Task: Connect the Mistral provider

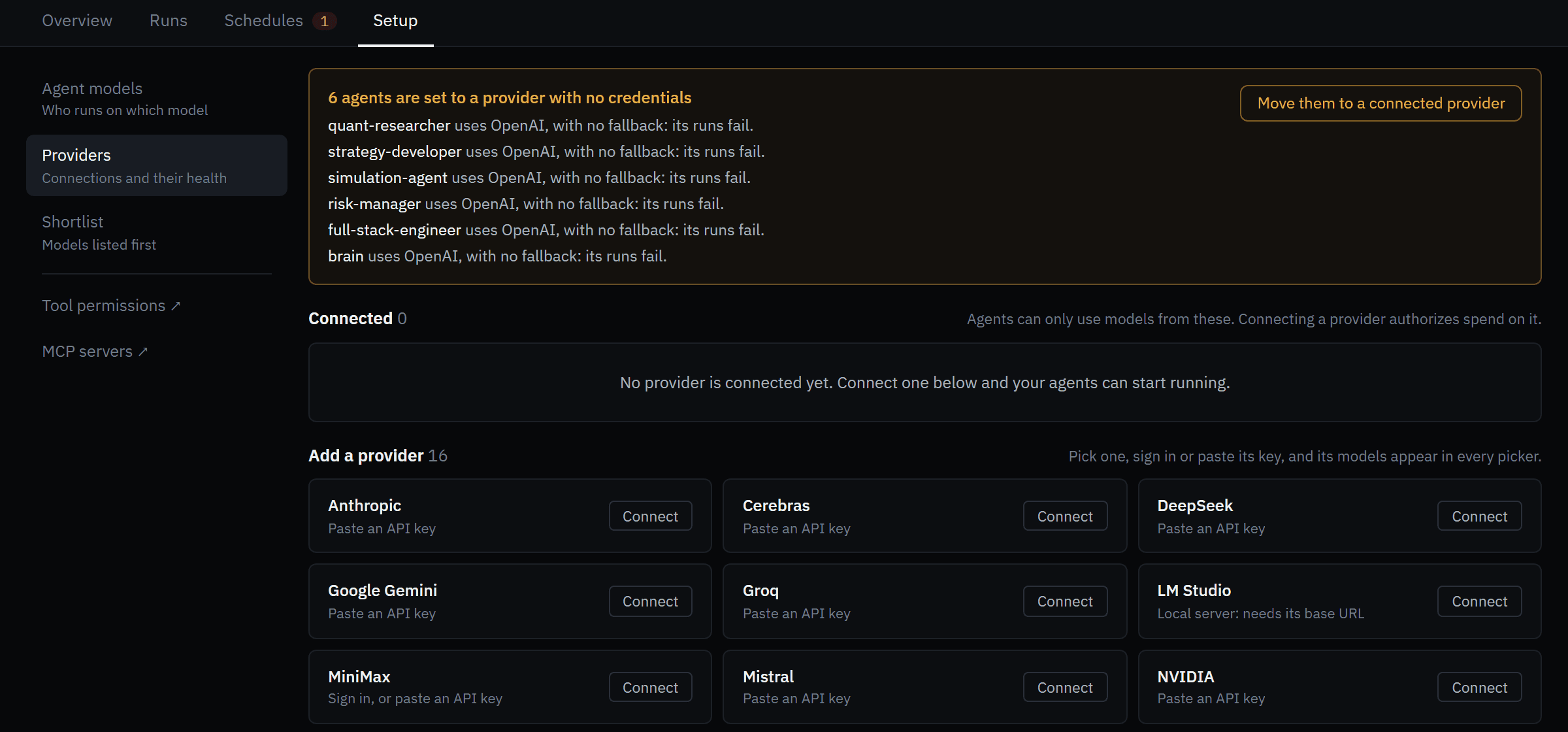Action: point(1065,688)
